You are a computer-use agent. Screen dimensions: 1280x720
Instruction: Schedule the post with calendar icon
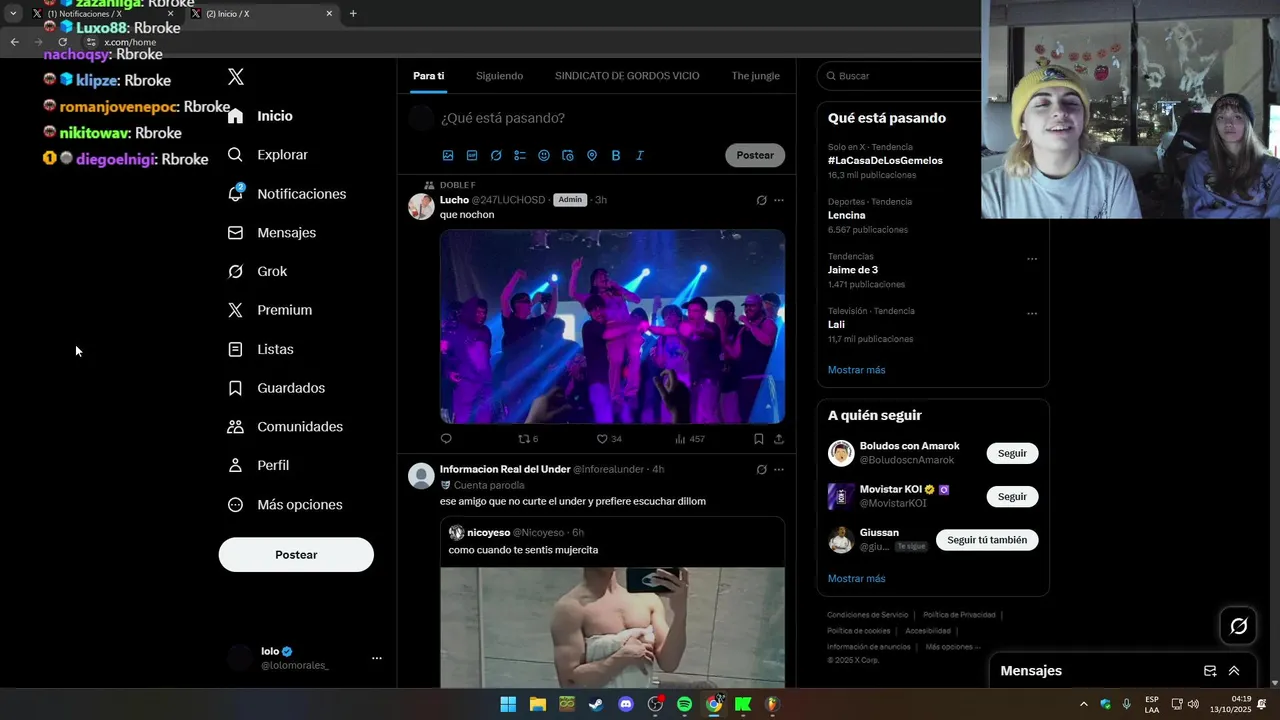click(x=568, y=156)
